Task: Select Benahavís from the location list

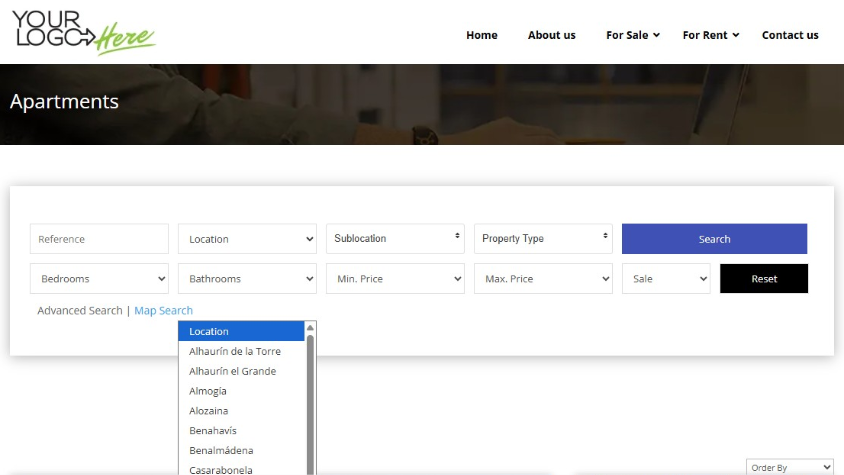Action: coord(214,431)
